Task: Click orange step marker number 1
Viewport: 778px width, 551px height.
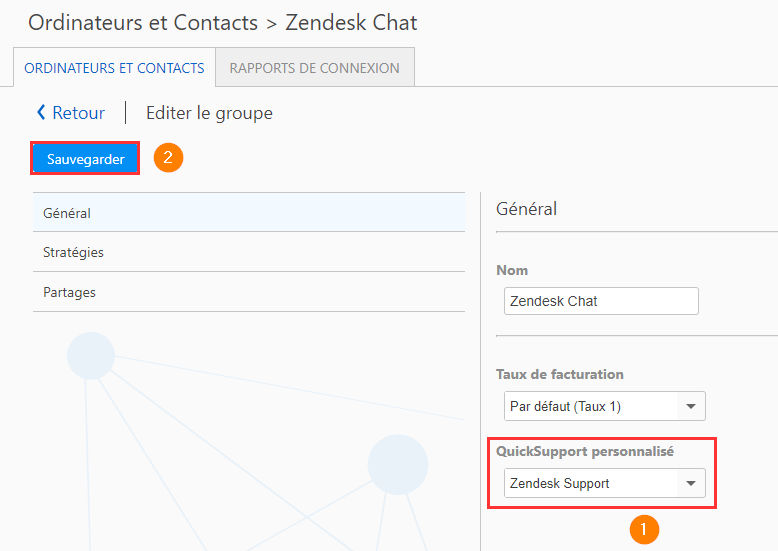Action: click(644, 530)
